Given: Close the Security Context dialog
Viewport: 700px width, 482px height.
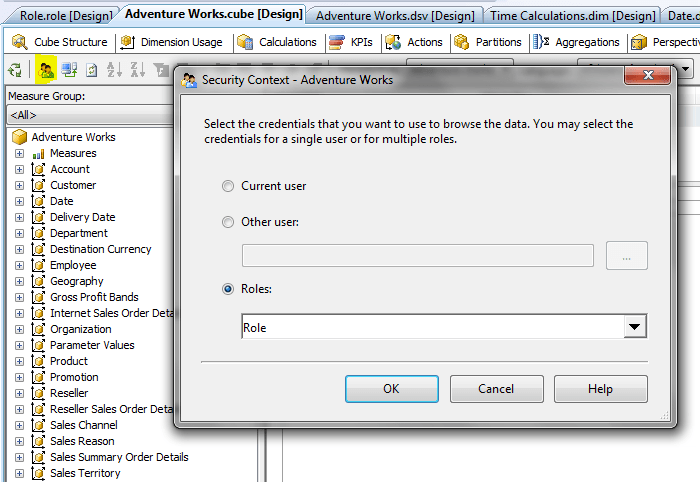Looking at the screenshot, I should pyautogui.click(x=648, y=75).
